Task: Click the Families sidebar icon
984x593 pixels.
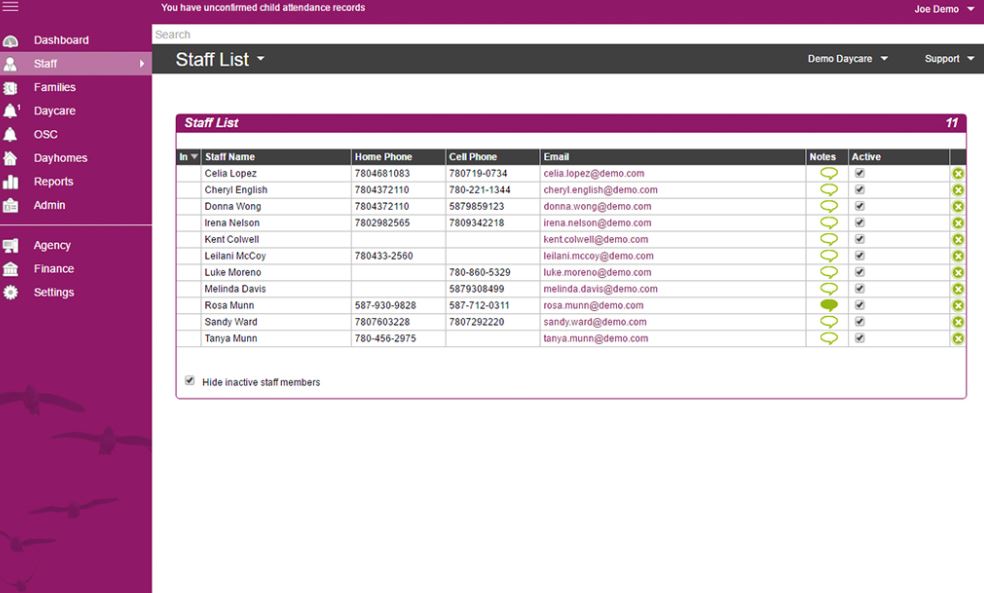Action: (10, 88)
